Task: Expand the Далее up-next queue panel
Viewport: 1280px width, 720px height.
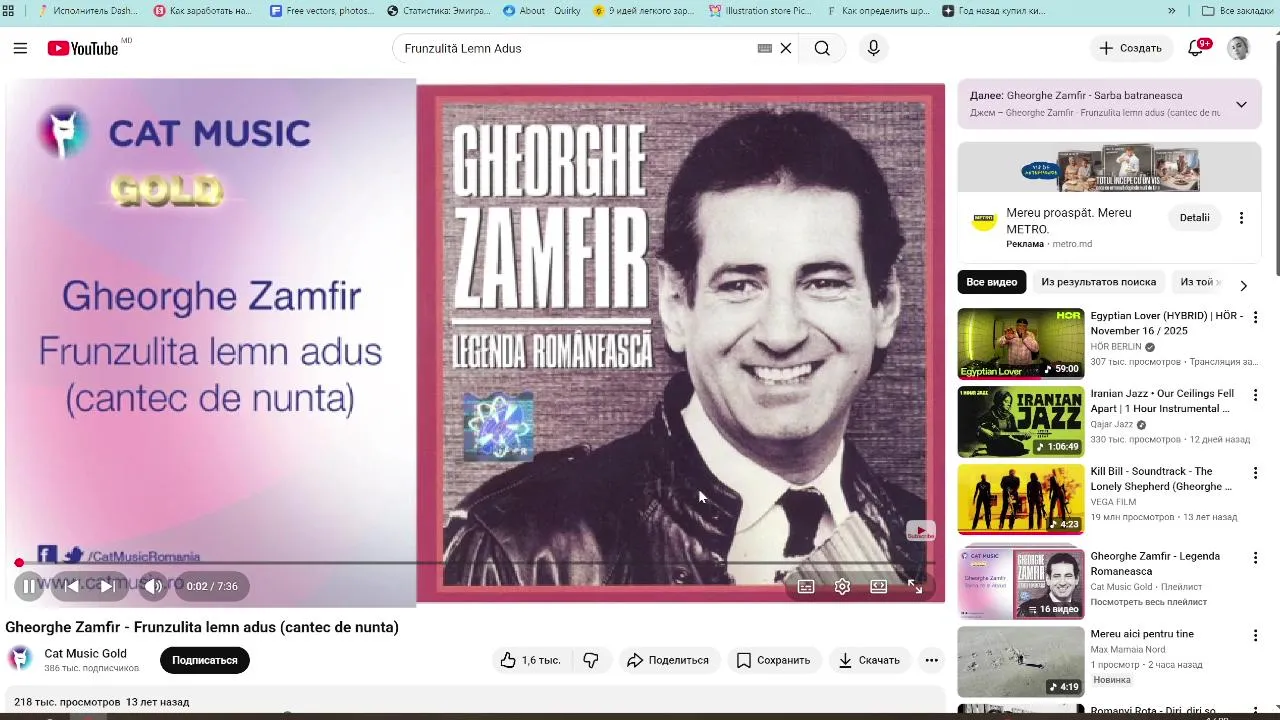Action: tap(1241, 104)
